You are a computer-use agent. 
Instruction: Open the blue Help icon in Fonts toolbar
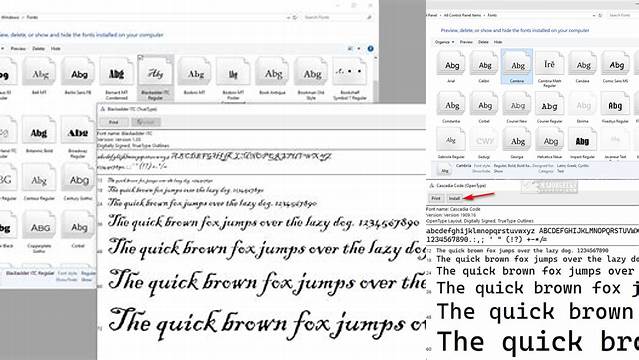[x=370, y=49]
